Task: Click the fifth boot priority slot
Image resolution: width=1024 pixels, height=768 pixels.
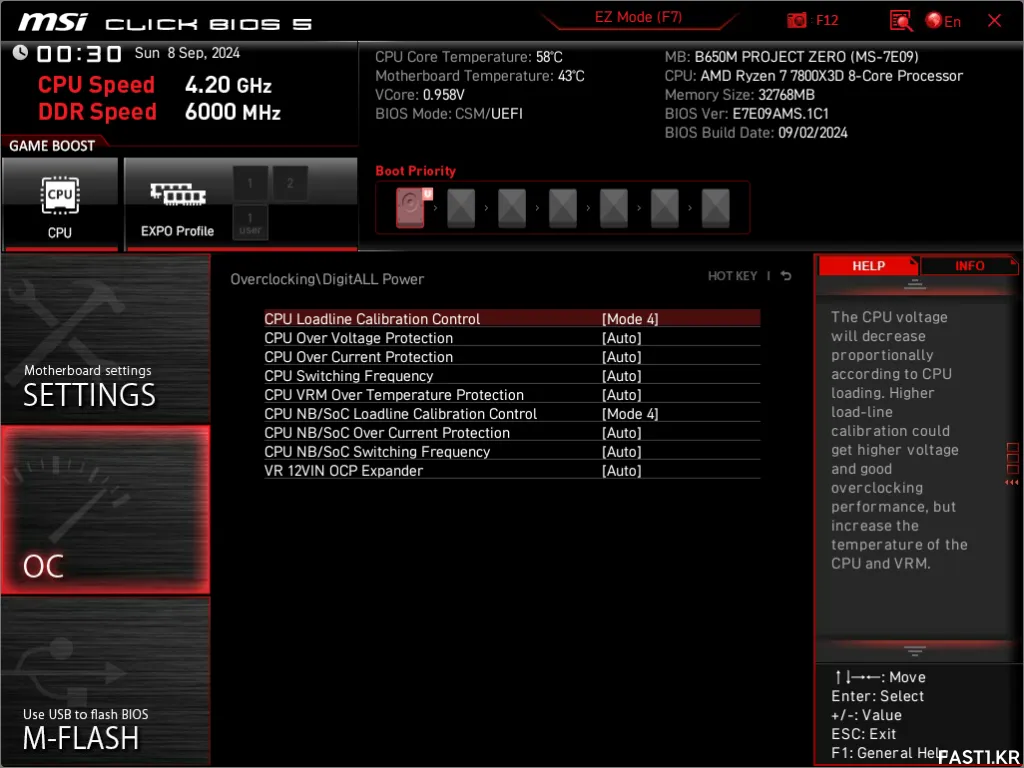Action: (x=614, y=208)
